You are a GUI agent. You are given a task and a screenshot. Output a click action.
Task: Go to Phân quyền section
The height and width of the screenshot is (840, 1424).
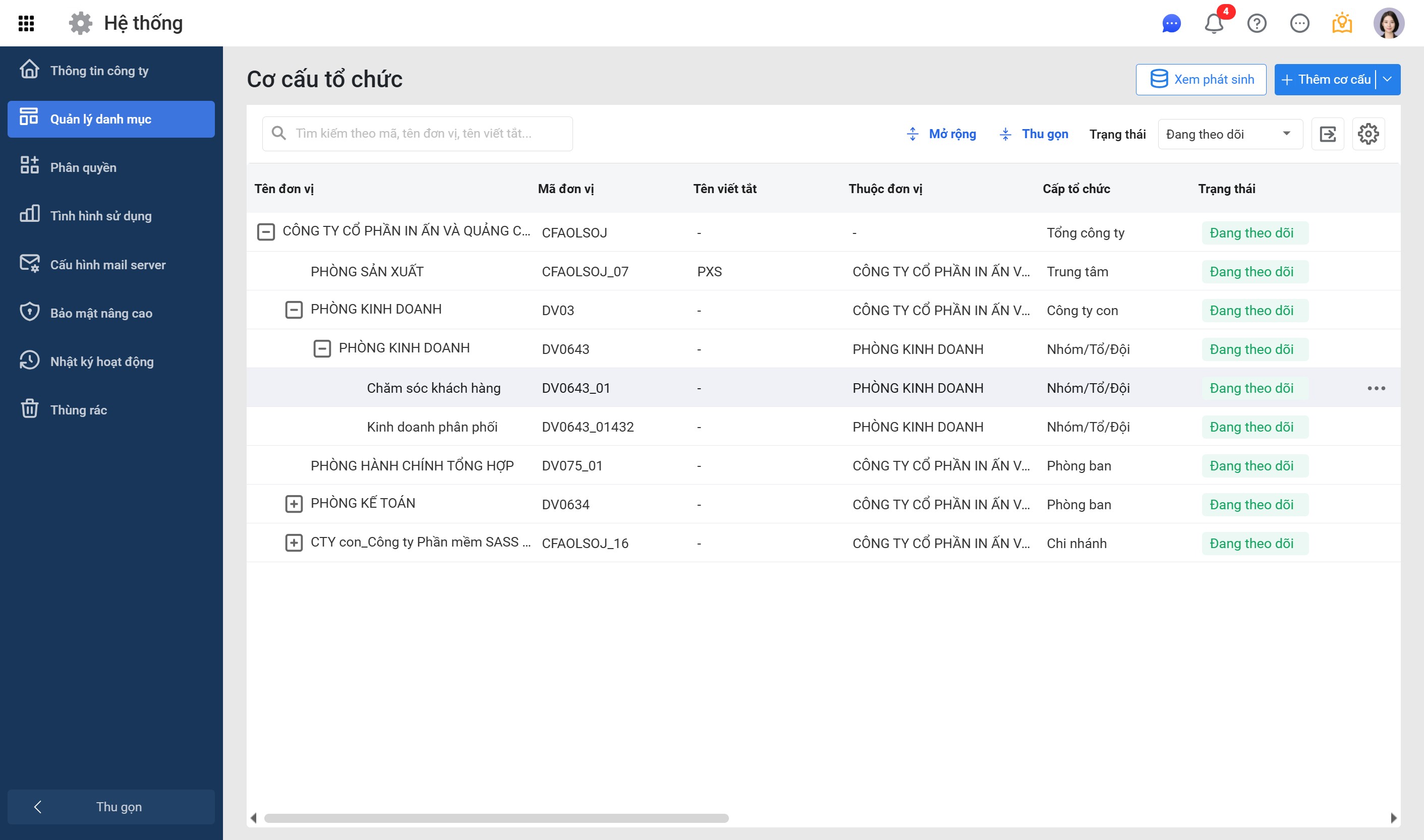(x=111, y=167)
